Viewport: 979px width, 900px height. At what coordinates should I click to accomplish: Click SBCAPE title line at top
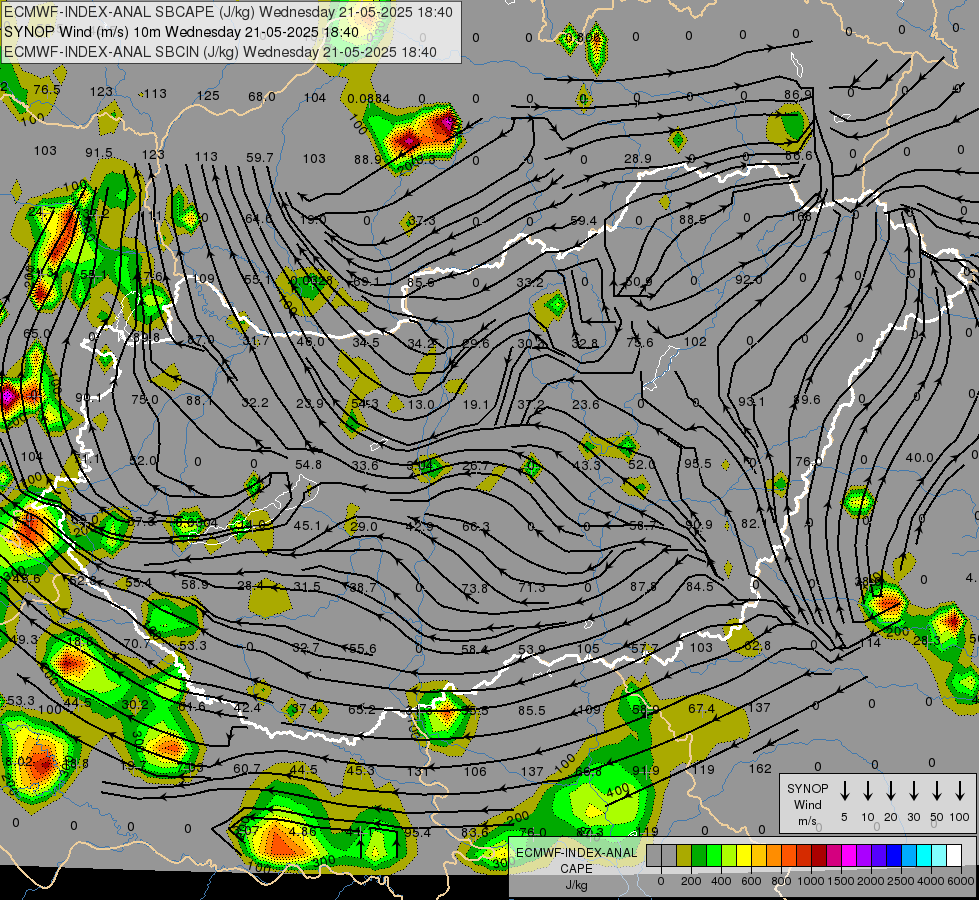tap(228, 12)
